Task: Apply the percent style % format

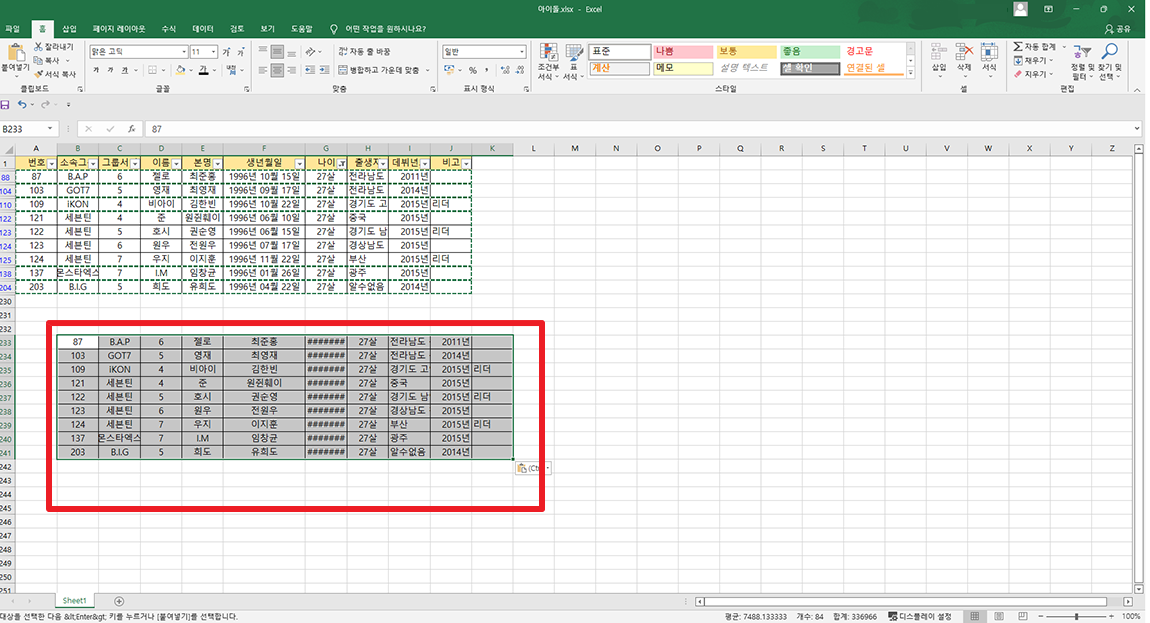Action: [473, 70]
